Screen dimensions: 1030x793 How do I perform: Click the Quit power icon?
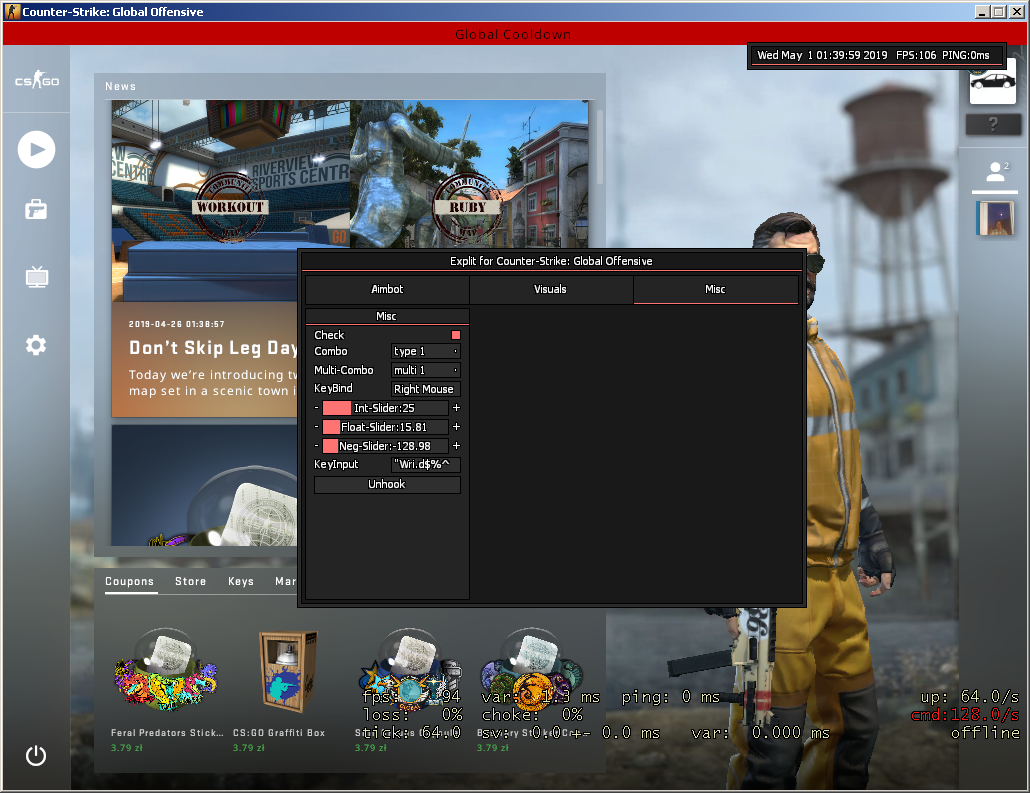coord(36,756)
